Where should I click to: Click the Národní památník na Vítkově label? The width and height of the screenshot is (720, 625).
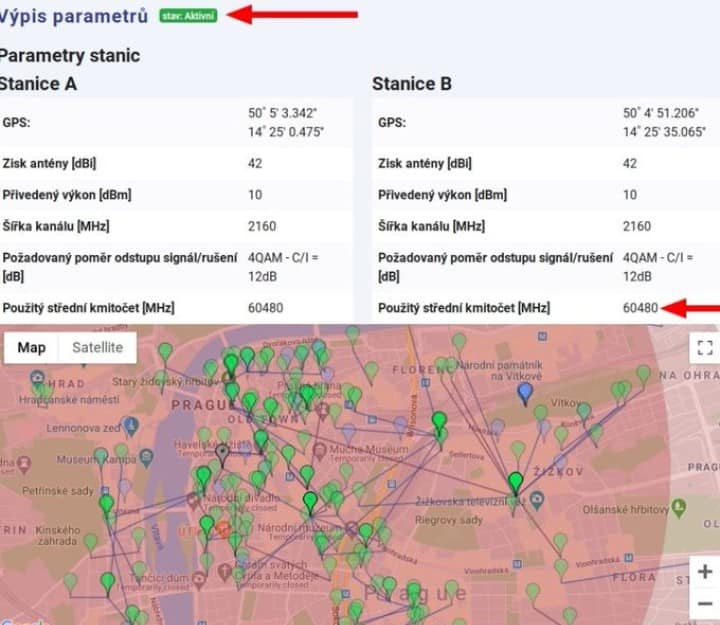click(500, 370)
